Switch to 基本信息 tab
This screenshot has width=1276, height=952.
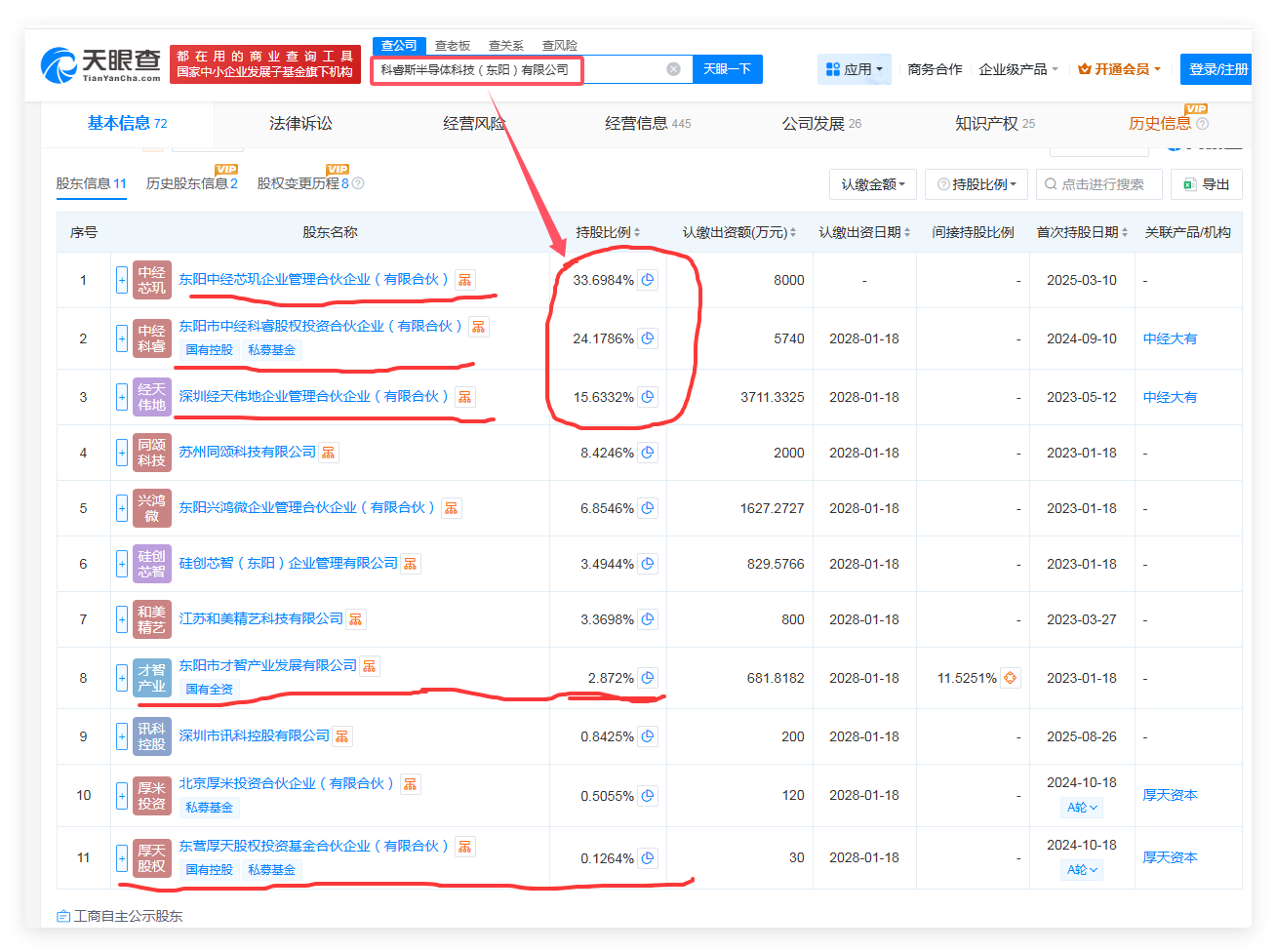[128, 123]
